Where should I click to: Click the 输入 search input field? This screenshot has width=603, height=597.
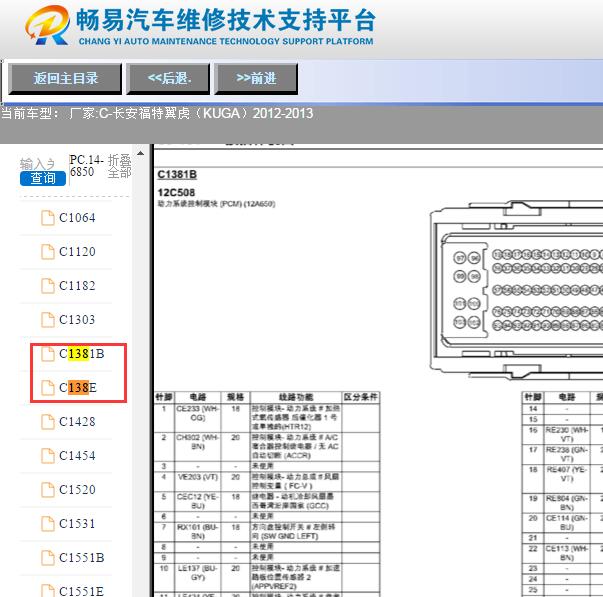(x=38, y=164)
